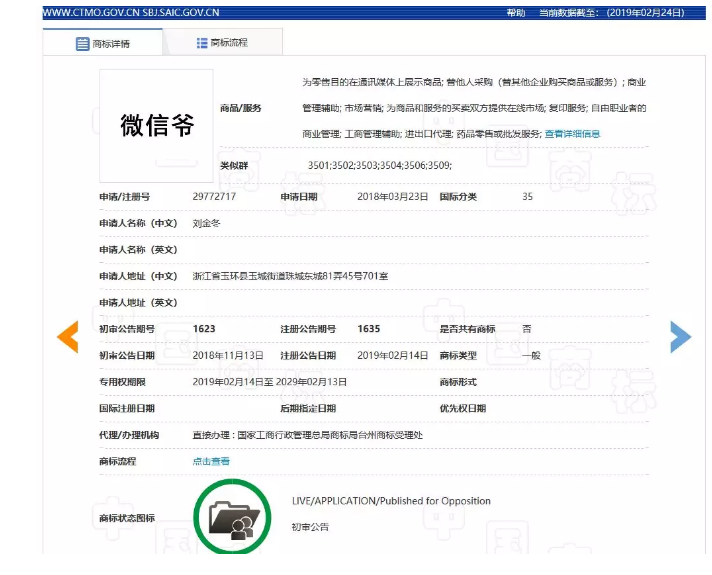The width and height of the screenshot is (712, 575).
Task: Go to next trademark with blue arrow
Action: 681,337
